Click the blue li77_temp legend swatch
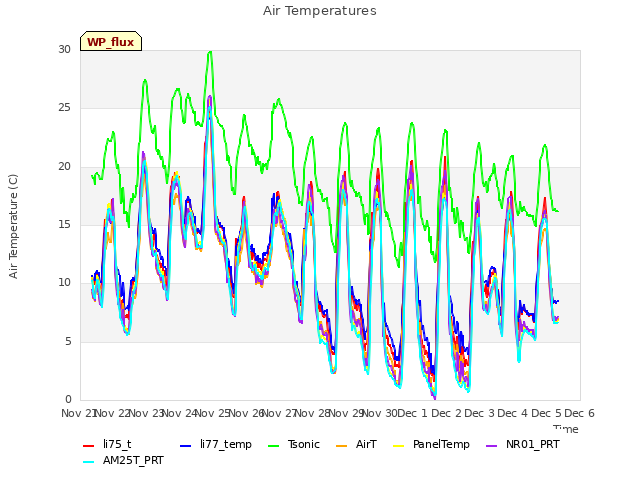 185,446
